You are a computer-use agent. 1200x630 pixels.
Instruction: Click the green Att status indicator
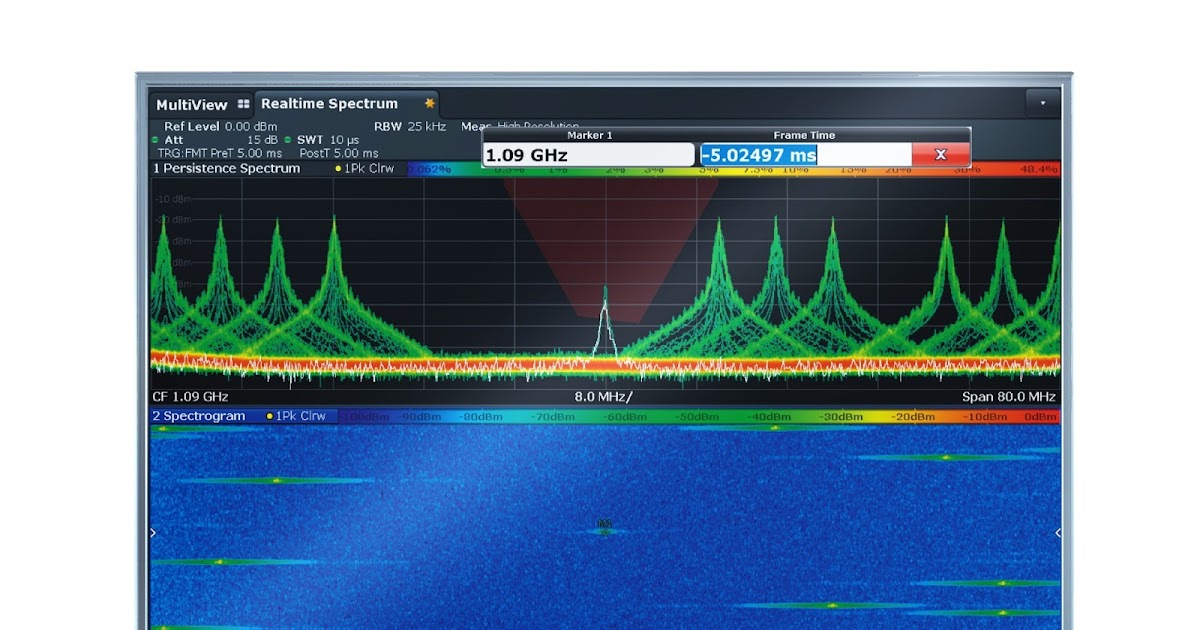click(x=155, y=140)
